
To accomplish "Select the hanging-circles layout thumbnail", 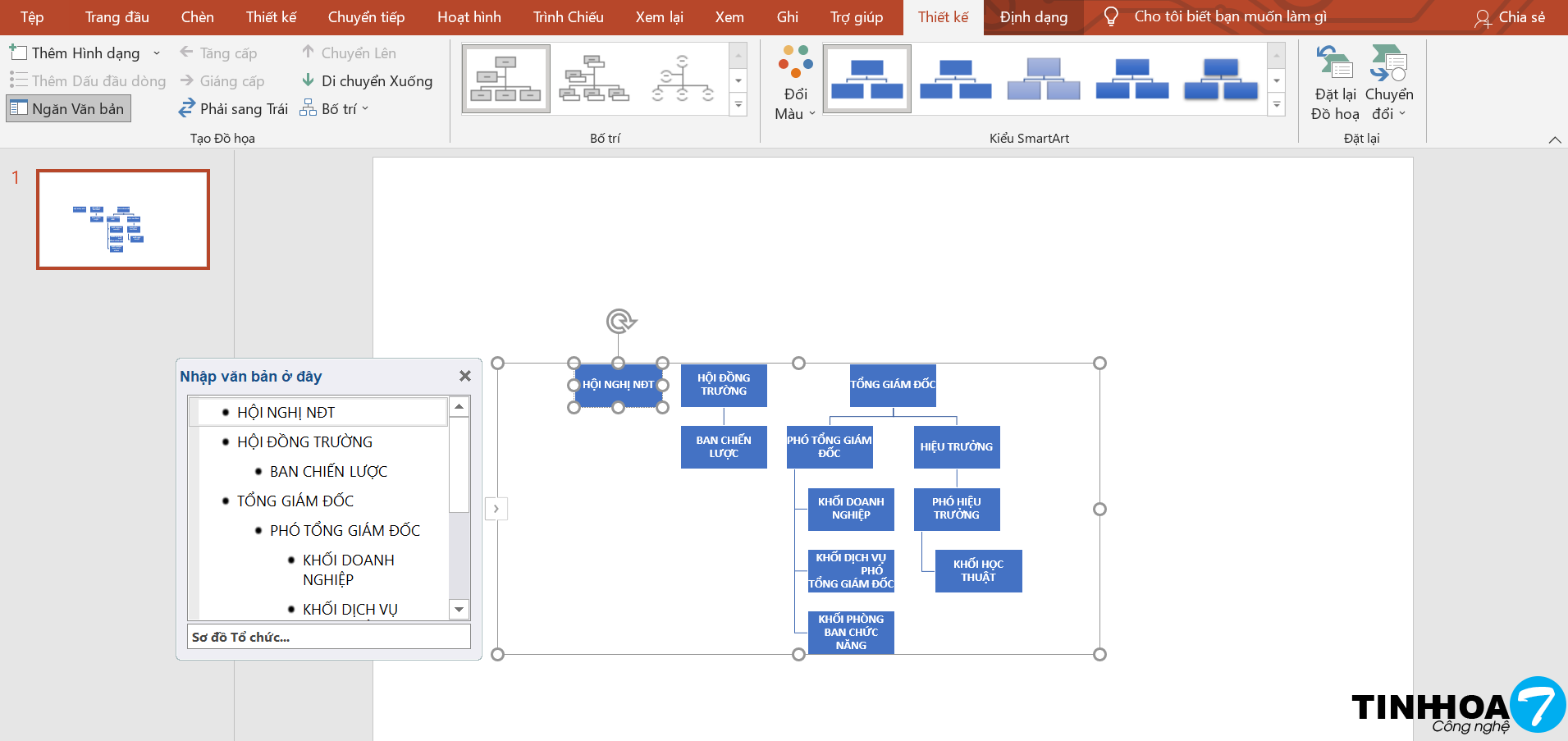I will pyautogui.click(x=681, y=79).
